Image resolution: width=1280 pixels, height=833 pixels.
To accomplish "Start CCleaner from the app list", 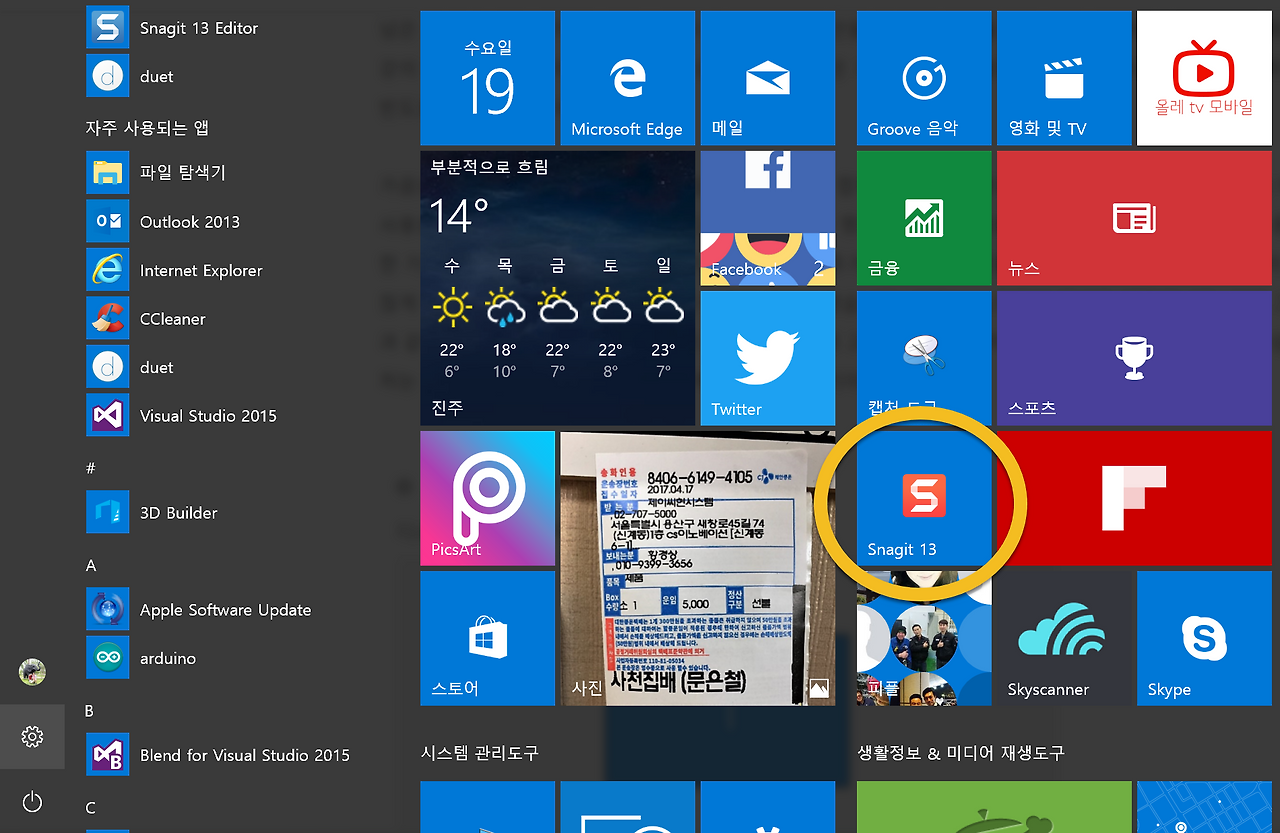I will pyautogui.click(x=147, y=319).
